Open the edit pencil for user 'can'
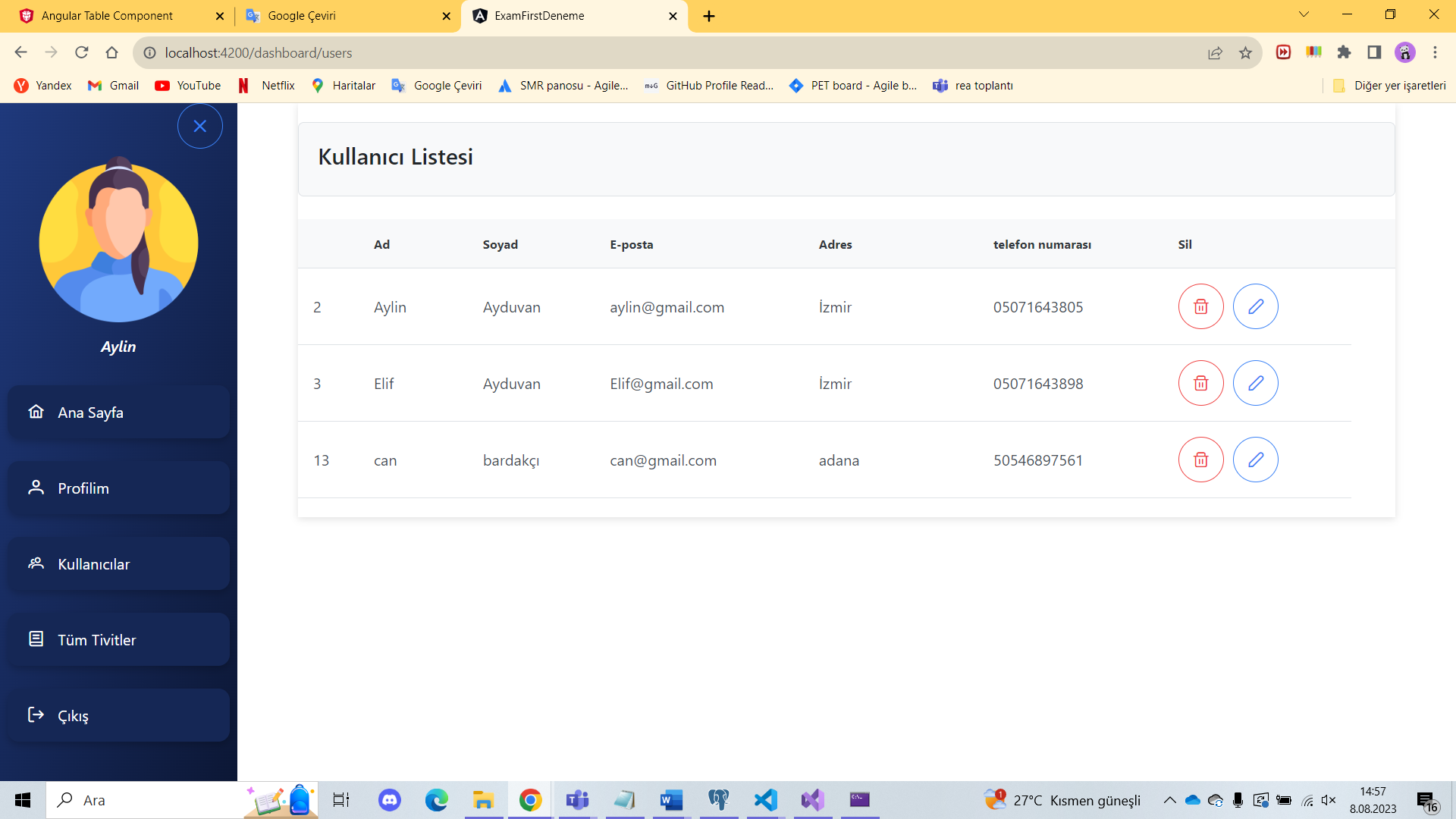Screen dimensions: 1456x819 point(1256,460)
